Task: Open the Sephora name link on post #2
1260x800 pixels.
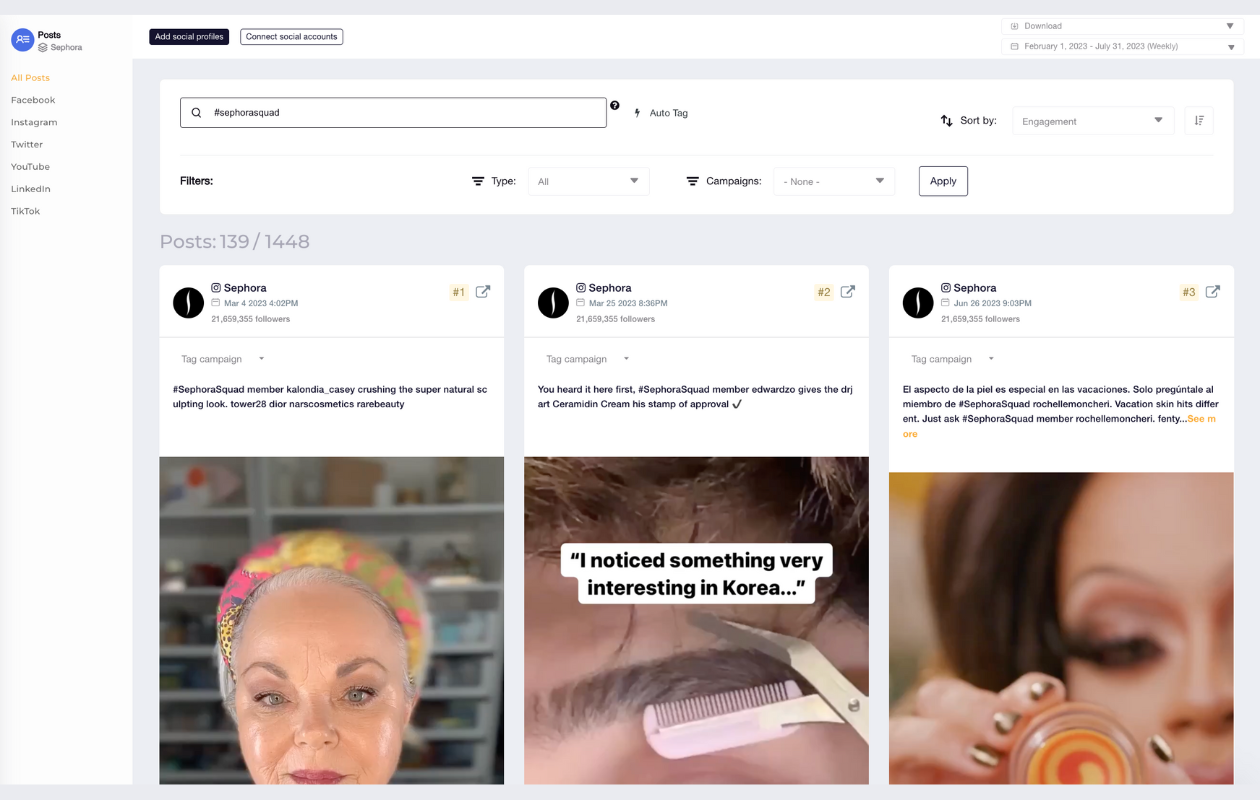Action: (610, 288)
